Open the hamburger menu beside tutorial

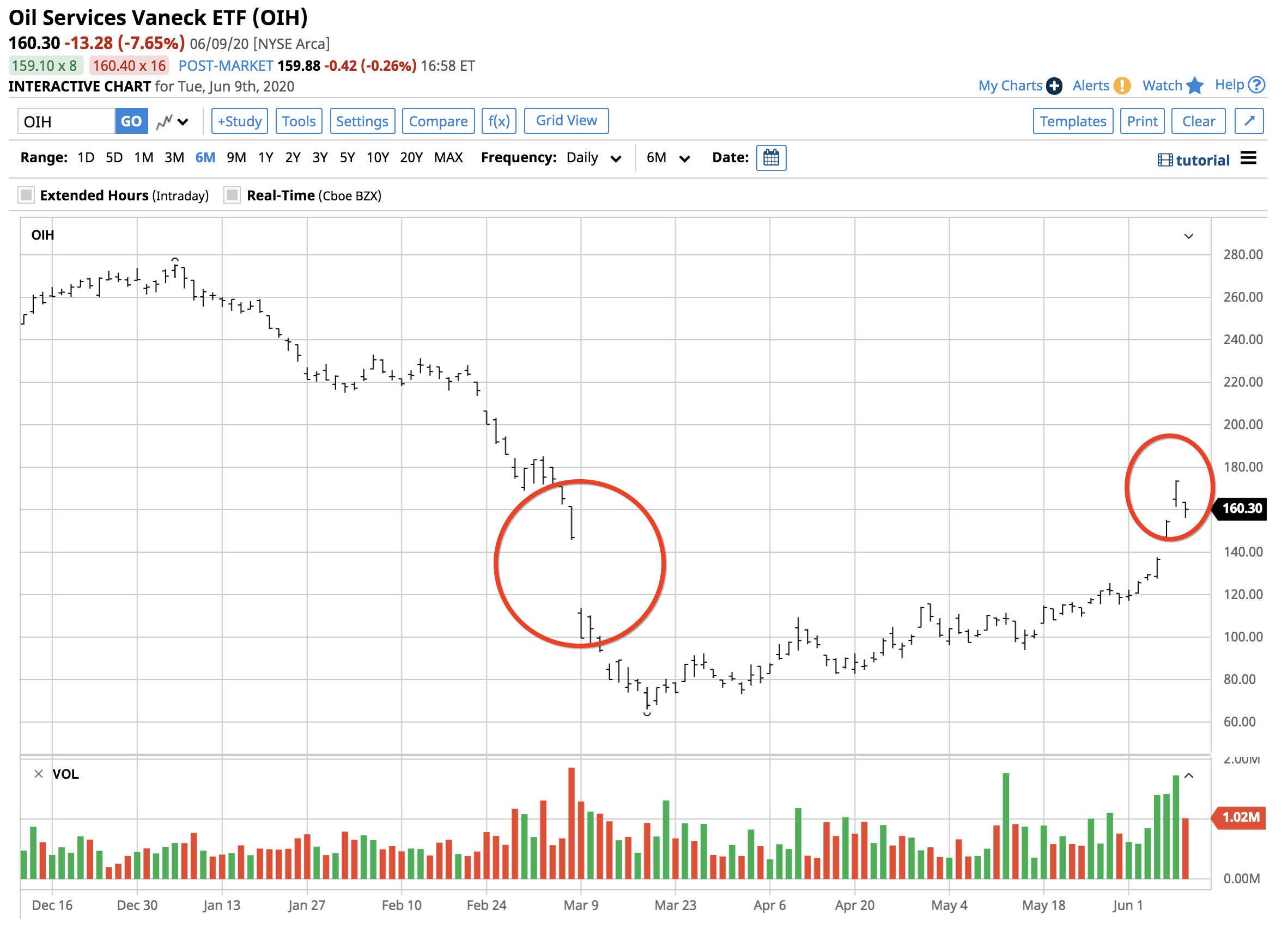click(1249, 158)
